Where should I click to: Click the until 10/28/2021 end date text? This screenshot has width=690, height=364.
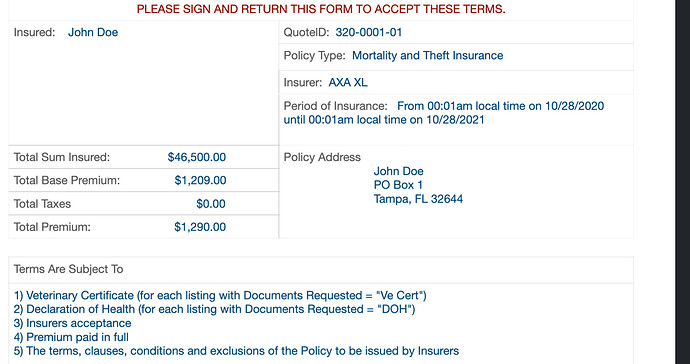384,120
